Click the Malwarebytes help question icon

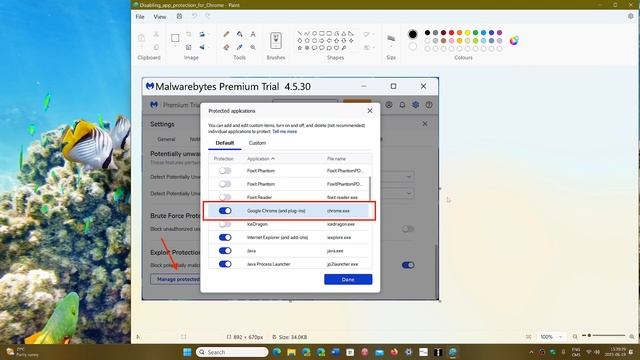coord(429,105)
